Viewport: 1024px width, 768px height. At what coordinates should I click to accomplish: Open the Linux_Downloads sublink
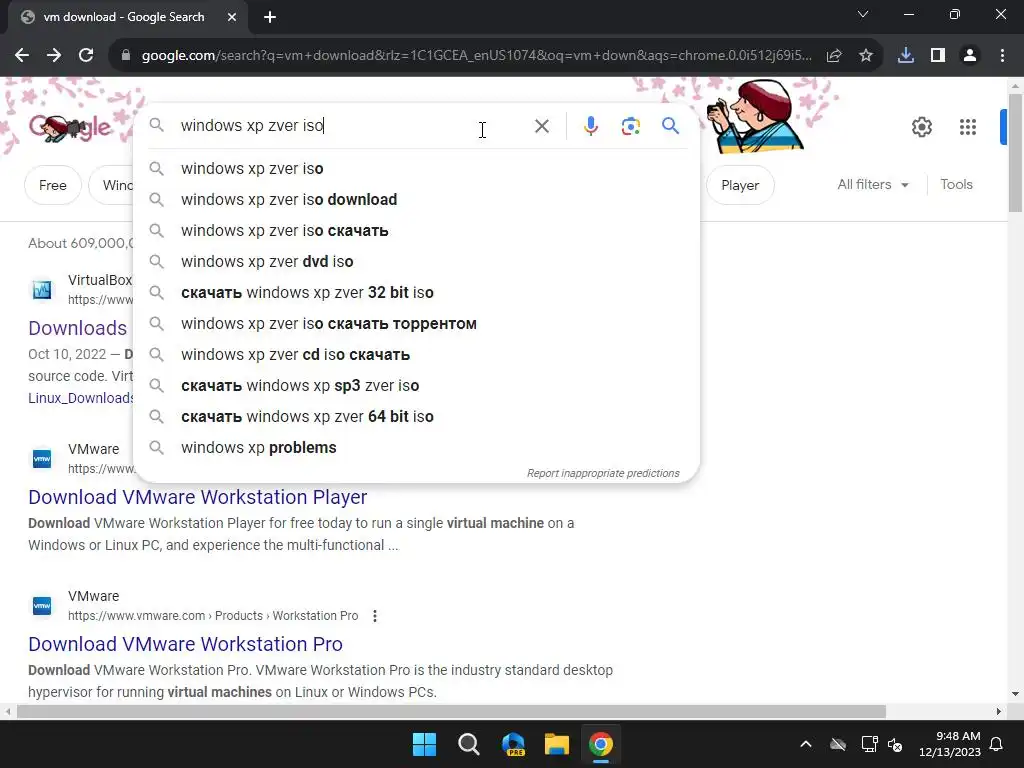tap(80, 398)
